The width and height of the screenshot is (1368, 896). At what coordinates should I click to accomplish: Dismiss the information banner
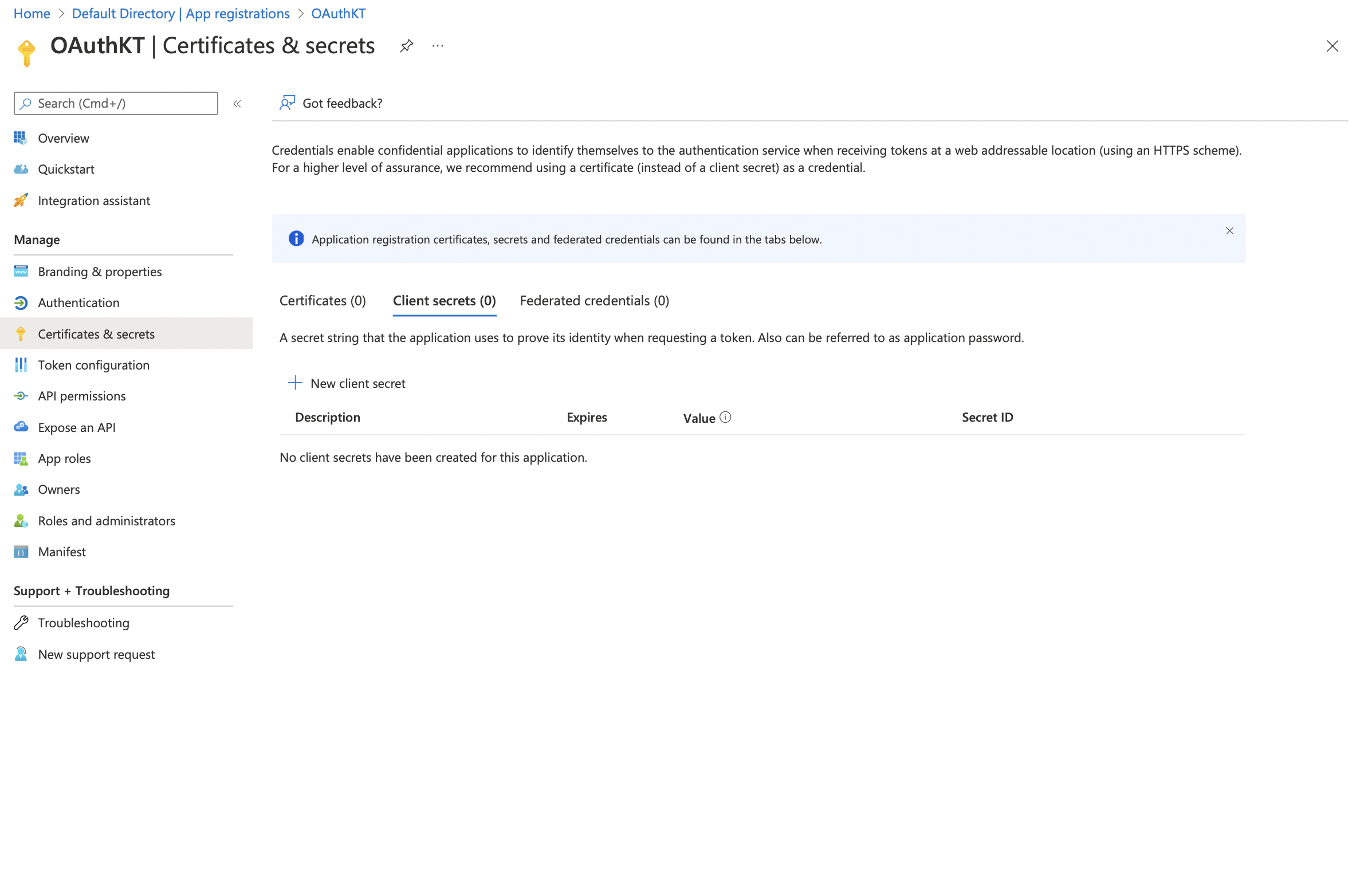[1229, 230]
